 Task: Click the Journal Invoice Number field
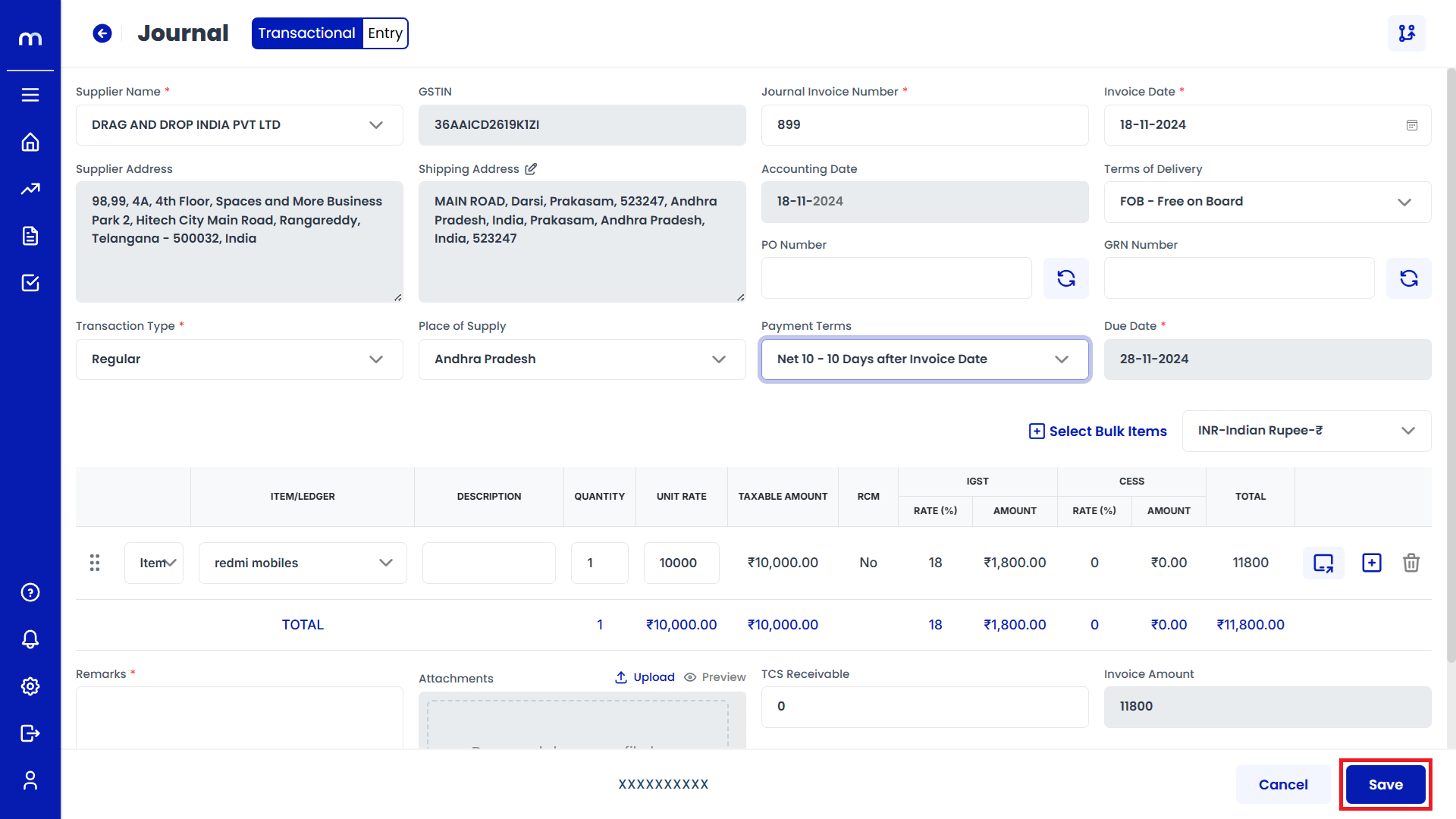coord(924,125)
